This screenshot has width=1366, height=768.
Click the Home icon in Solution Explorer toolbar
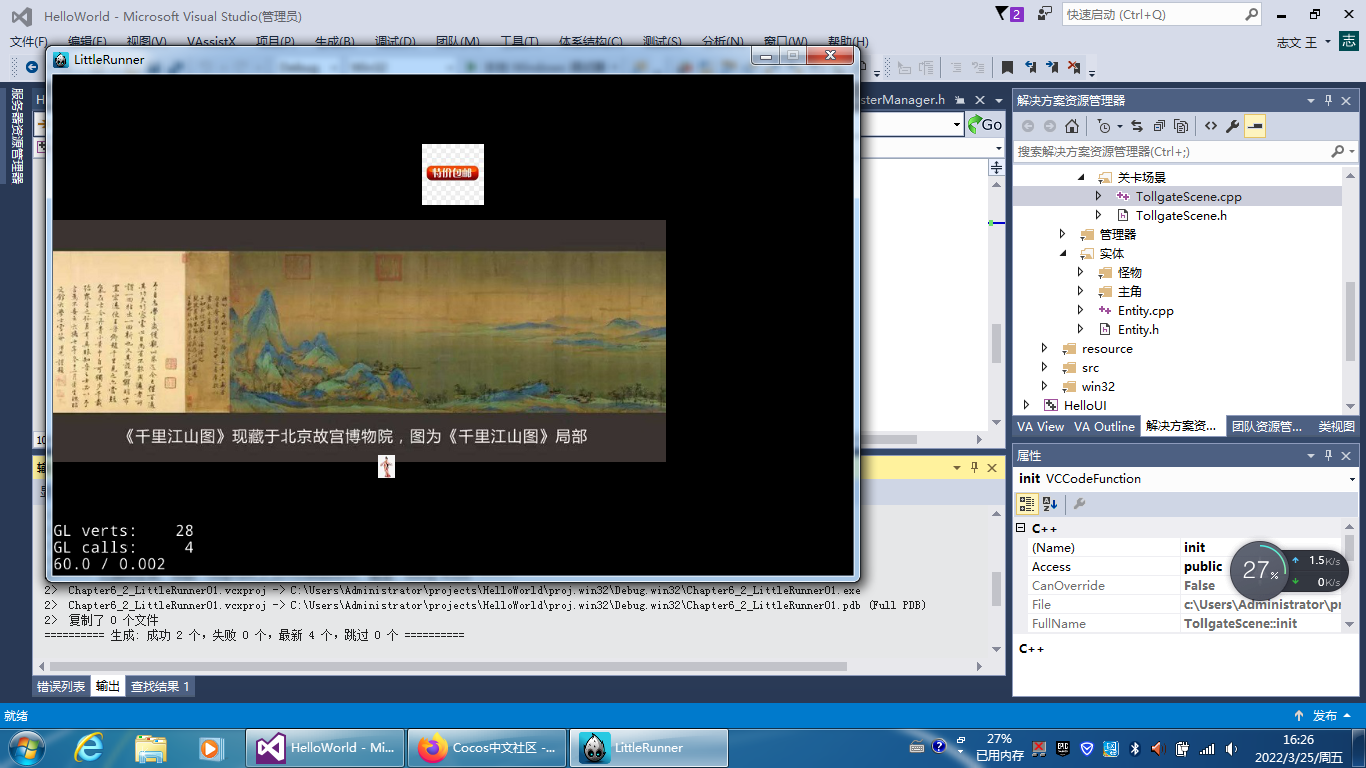pyautogui.click(x=1072, y=126)
